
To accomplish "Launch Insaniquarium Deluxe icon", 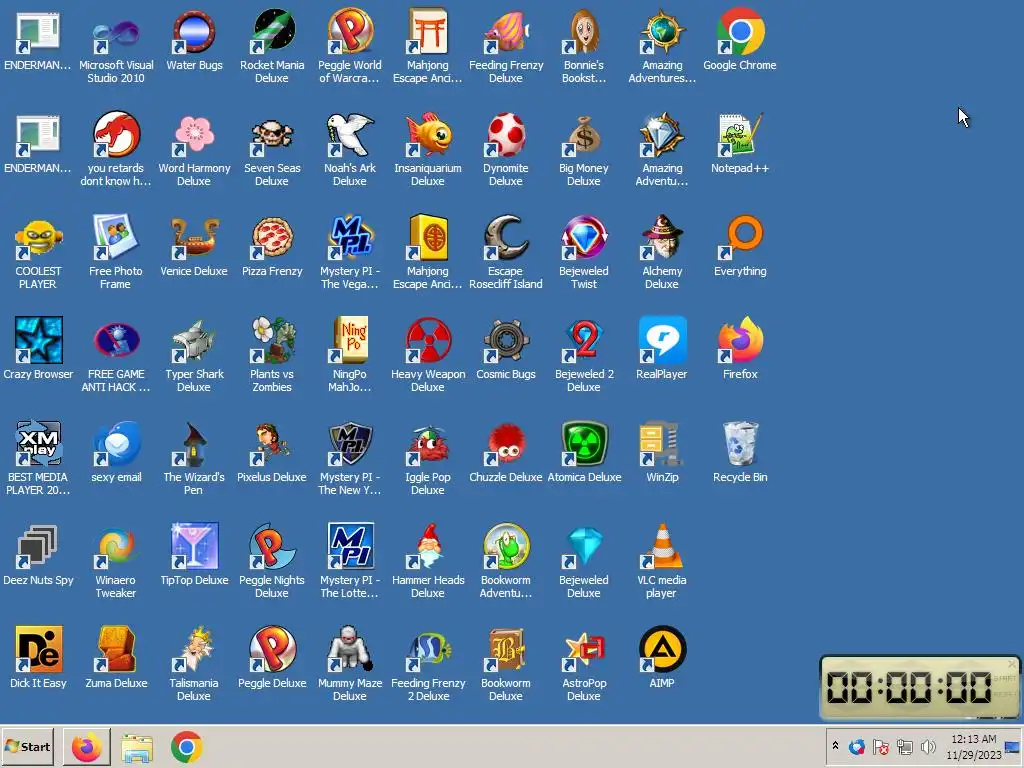I will tap(428, 136).
